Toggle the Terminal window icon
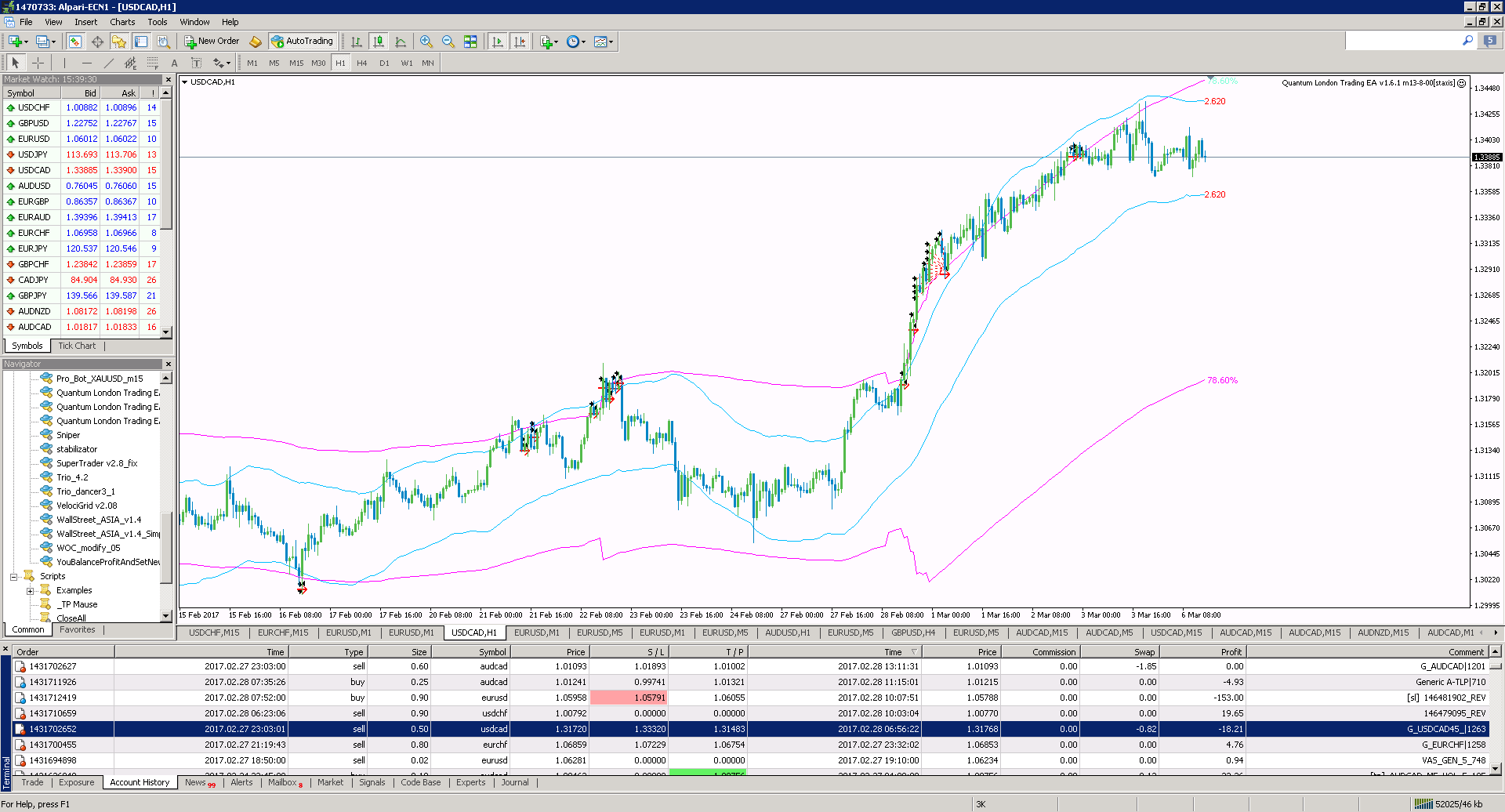Screen dimensions: 1505x812 141,42
